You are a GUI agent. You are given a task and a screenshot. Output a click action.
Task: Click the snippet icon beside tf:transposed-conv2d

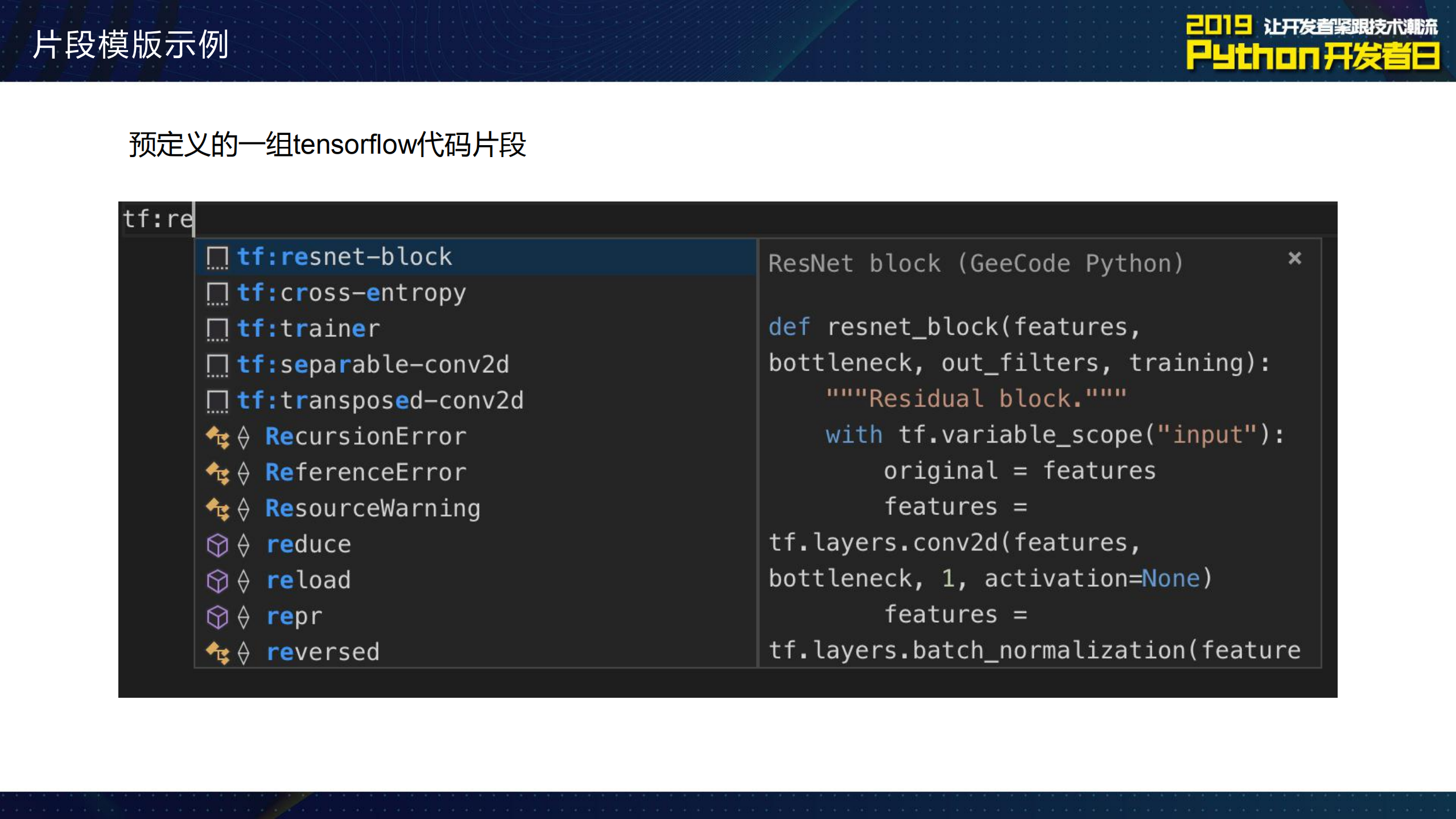pyautogui.click(x=219, y=400)
